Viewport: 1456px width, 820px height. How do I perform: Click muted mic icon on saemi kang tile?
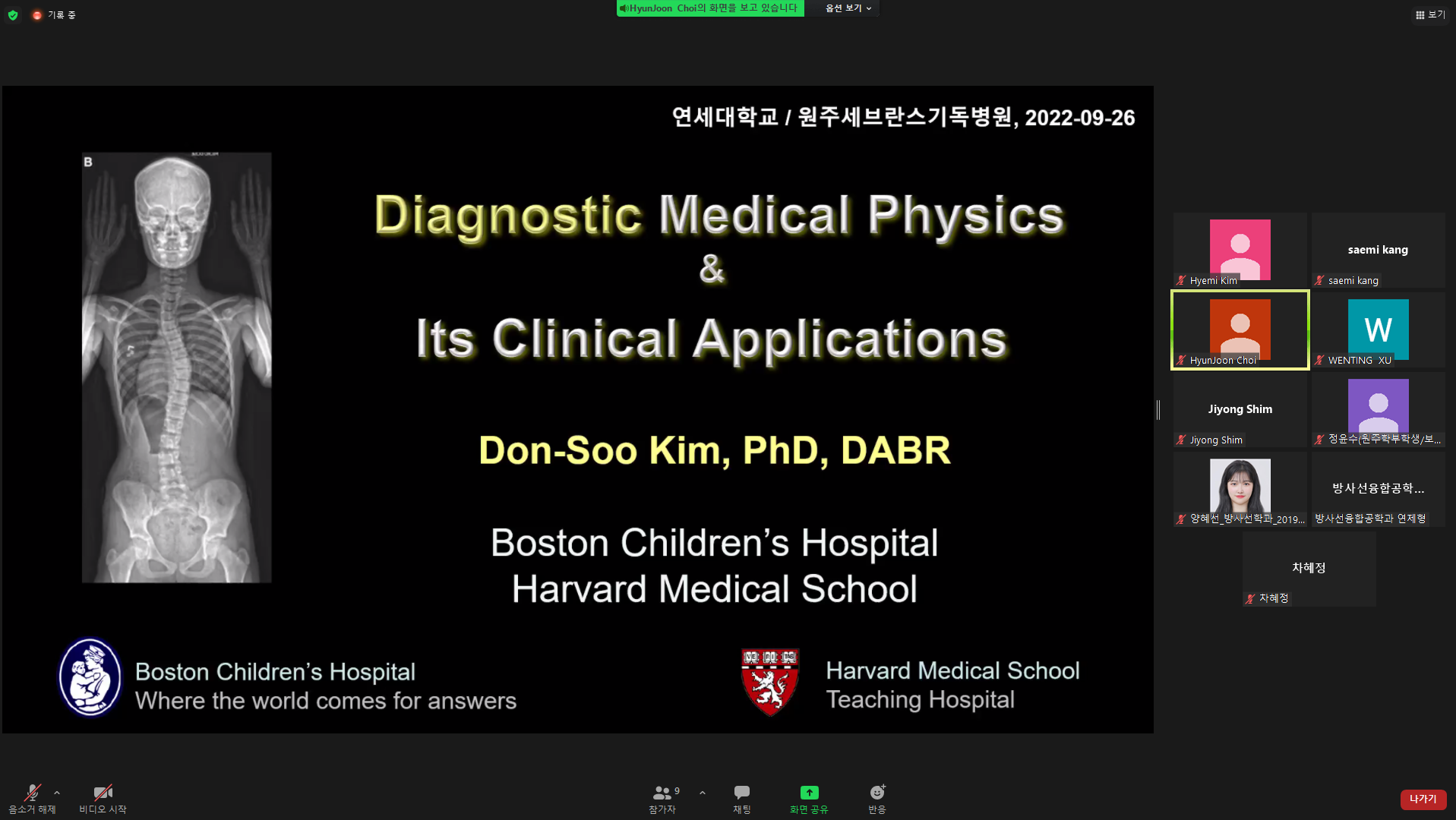(x=1319, y=280)
